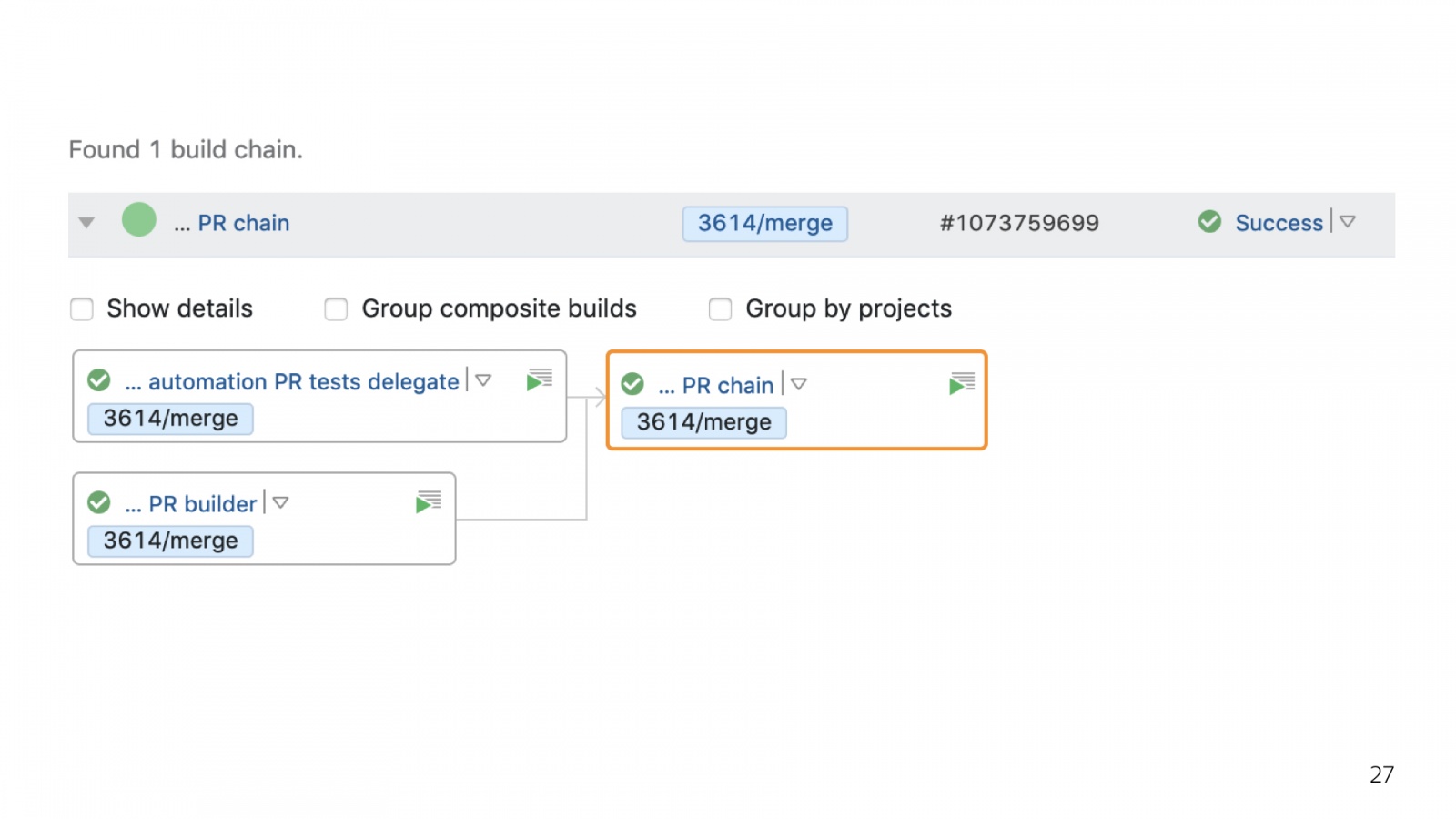The height and width of the screenshot is (819, 1456).
Task: Click 3614/merge tag under PR builder
Action: pos(171,541)
